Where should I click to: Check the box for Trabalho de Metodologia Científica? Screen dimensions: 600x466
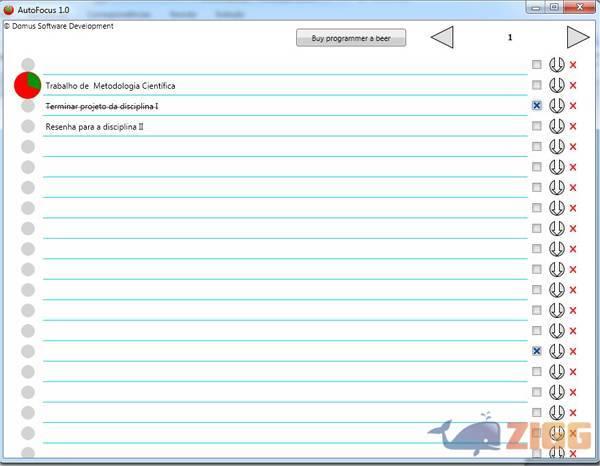click(537, 85)
